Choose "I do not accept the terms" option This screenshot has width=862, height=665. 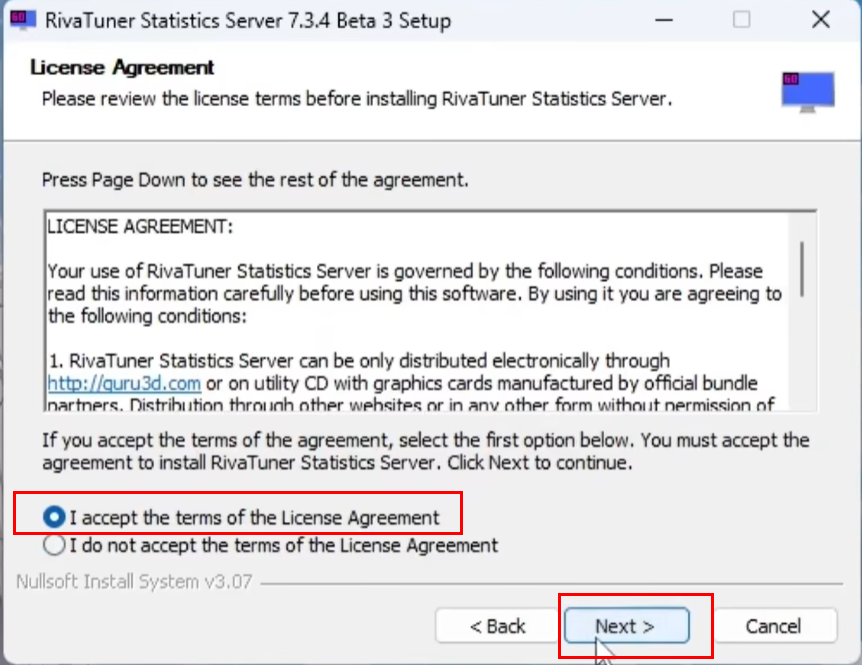click(55, 545)
